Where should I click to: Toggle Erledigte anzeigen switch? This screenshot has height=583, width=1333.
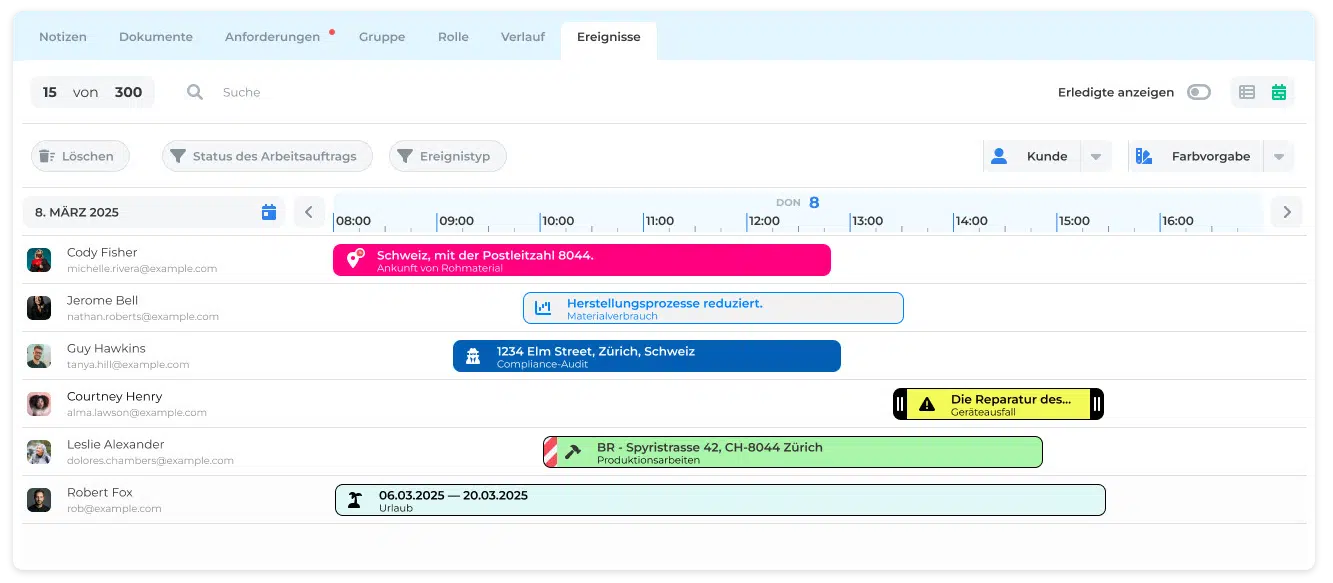[1198, 92]
